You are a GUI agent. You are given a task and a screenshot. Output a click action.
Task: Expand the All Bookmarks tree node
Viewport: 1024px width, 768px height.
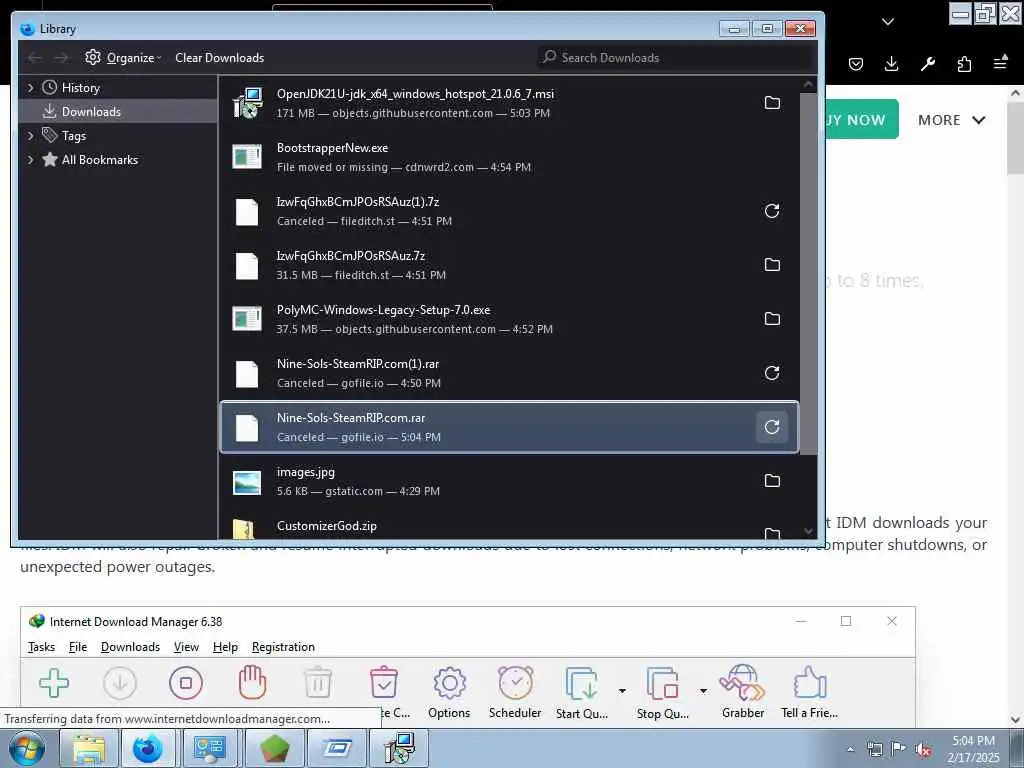coord(30,160)
